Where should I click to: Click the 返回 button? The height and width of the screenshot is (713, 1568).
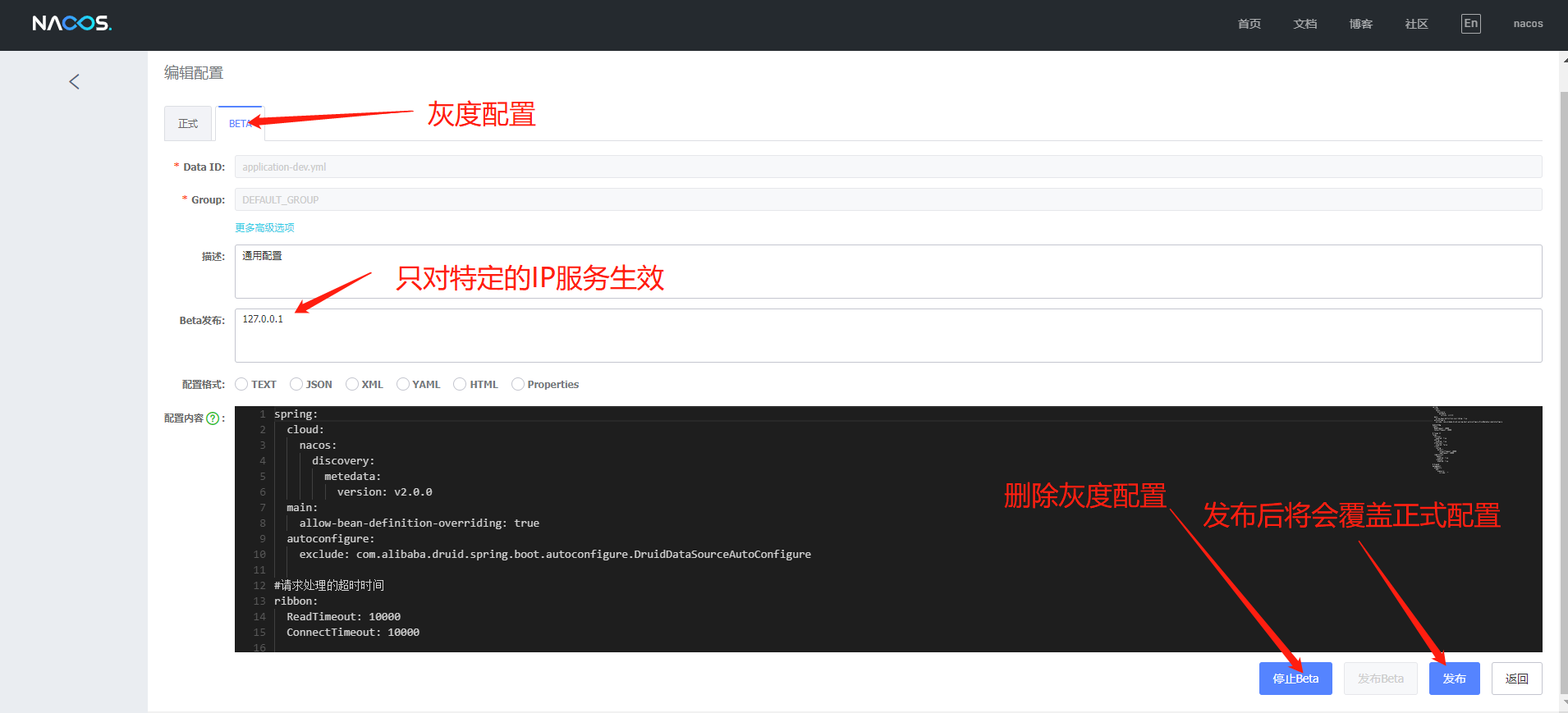click(x=1516, y=679)
